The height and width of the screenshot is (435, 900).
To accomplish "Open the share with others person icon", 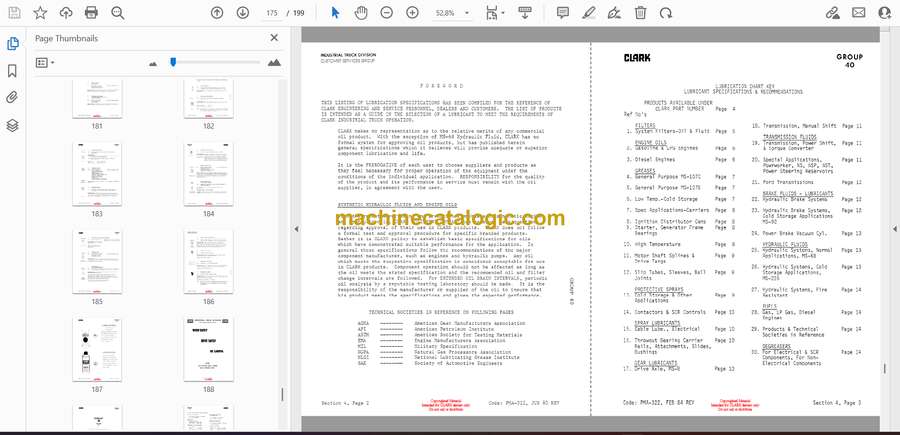I will point(885,13).
